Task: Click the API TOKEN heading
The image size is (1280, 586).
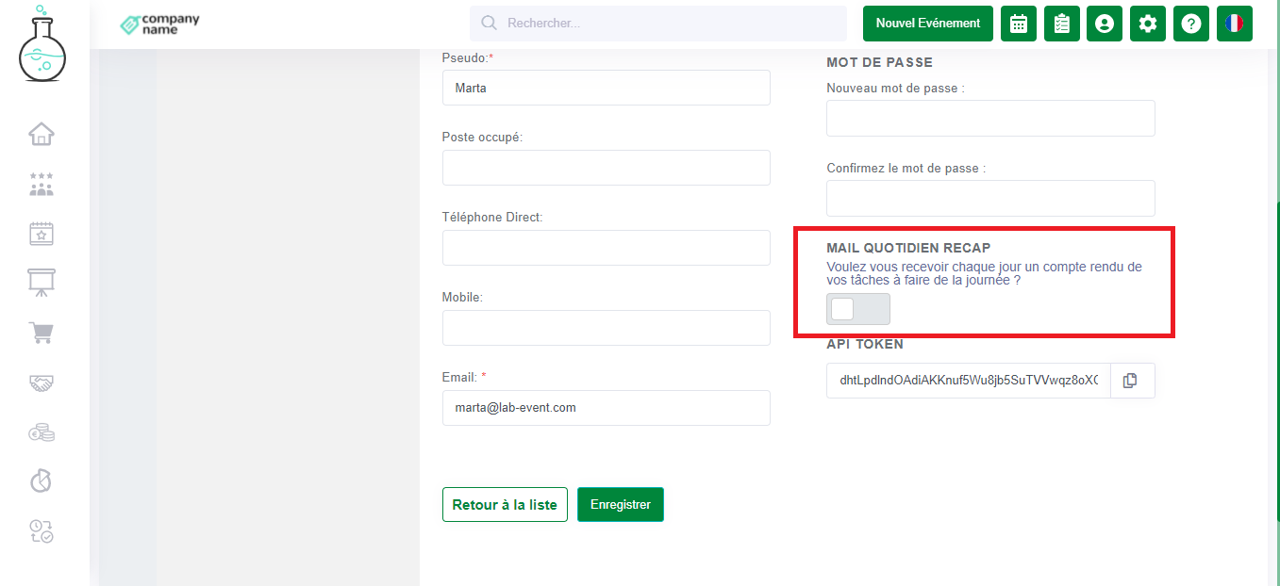Action: [865, 344]
